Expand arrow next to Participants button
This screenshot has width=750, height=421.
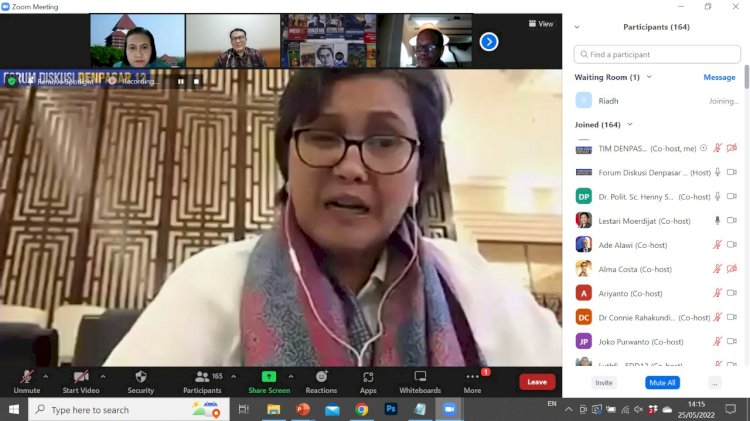233,377
